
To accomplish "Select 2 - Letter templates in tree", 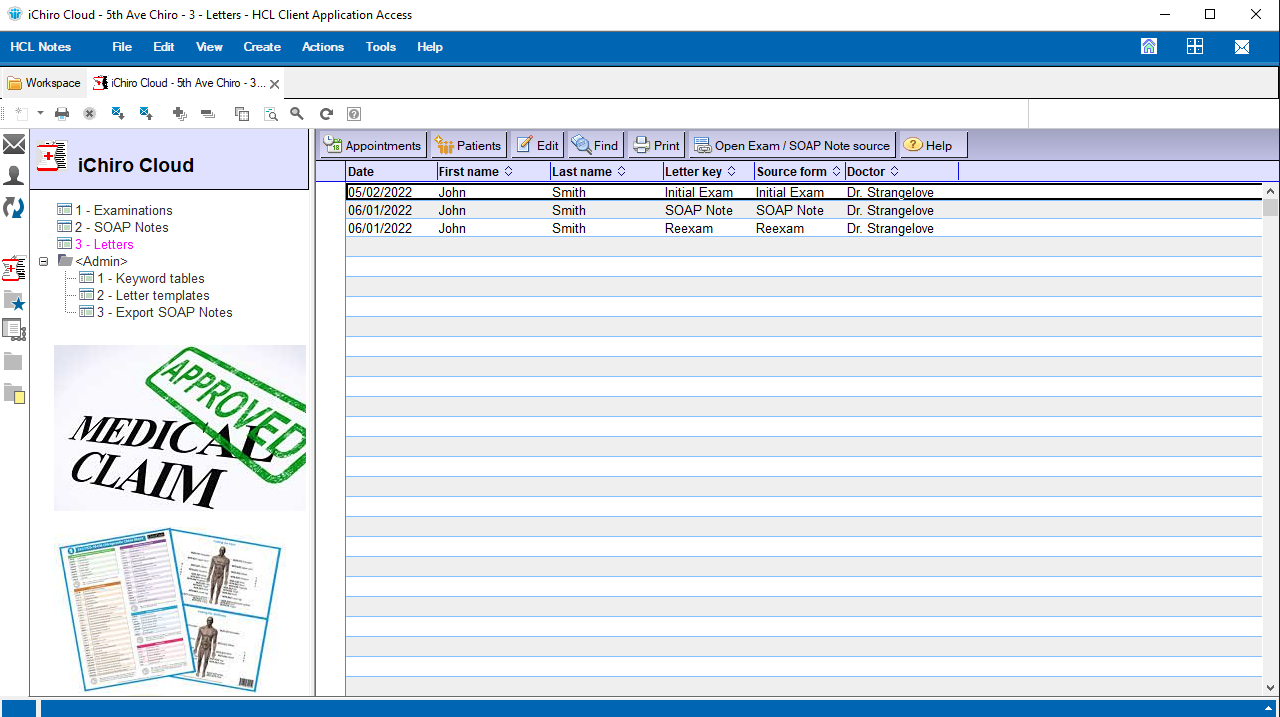I will 153,295.
